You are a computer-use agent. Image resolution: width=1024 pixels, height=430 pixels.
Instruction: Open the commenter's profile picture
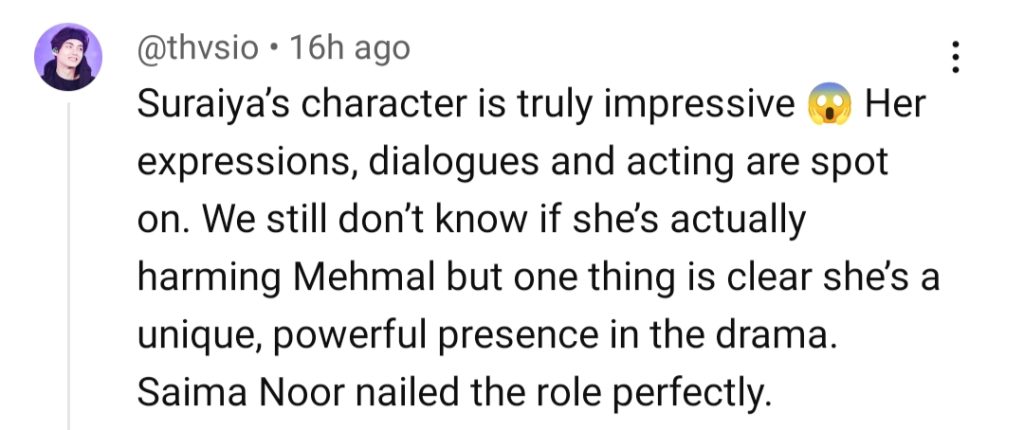(x=68, y=57)
